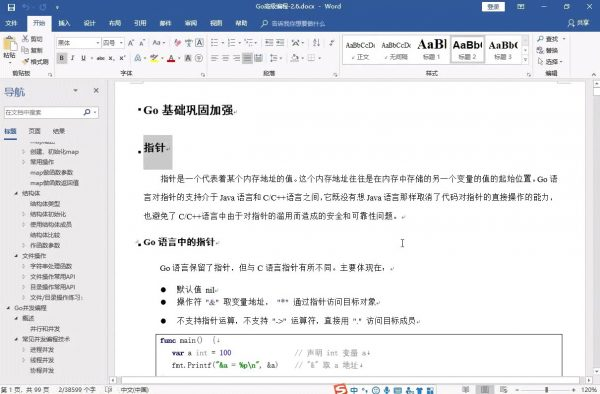This screenshot has width=600, height=394.
Task: Click the zoom slider handle
Action: [x=546, y=390]
